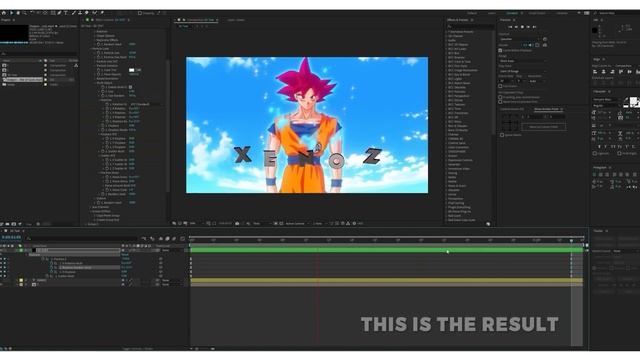640x360 pixels.
Task: Select the Clone Stamp tool
Action: coord(80,13)
